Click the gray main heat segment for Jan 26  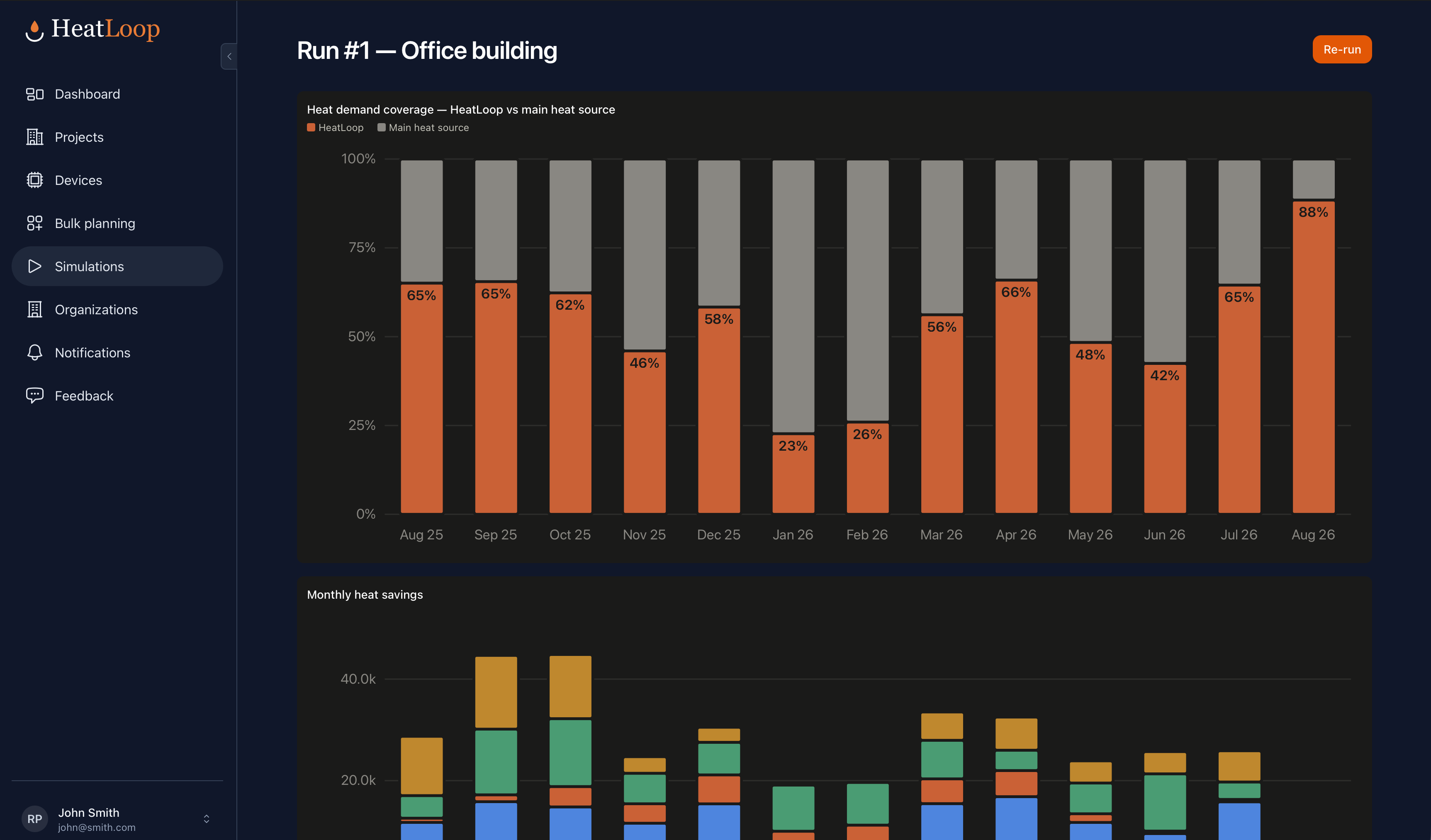click(793, 296)
